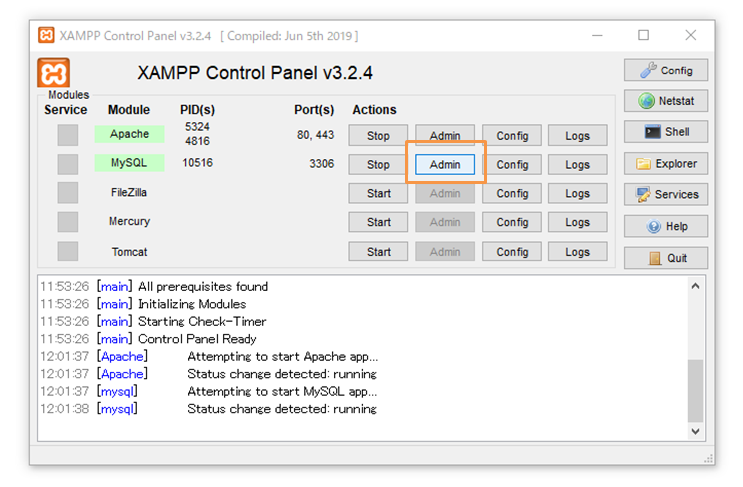Click the XAMPP title bar icon

tap(46, 35)
